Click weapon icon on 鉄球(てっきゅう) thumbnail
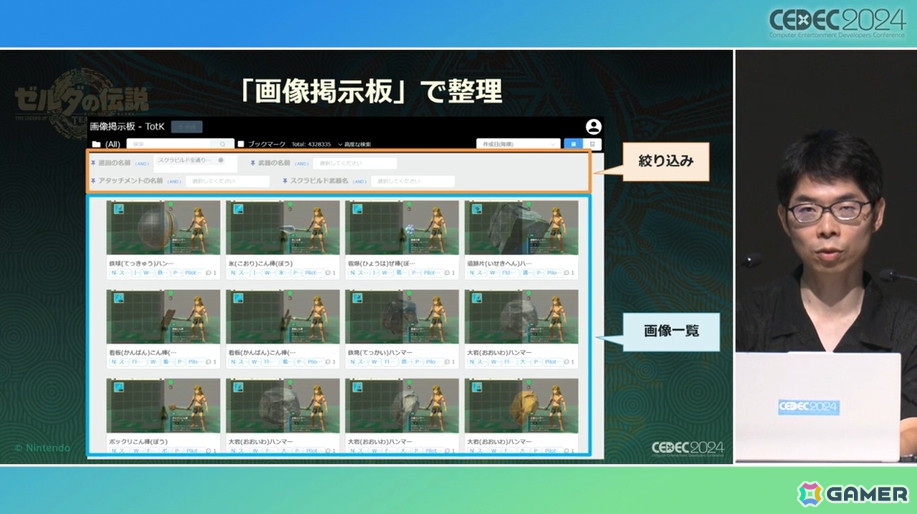Screen dimensions: 917x514 pos(119,209)
